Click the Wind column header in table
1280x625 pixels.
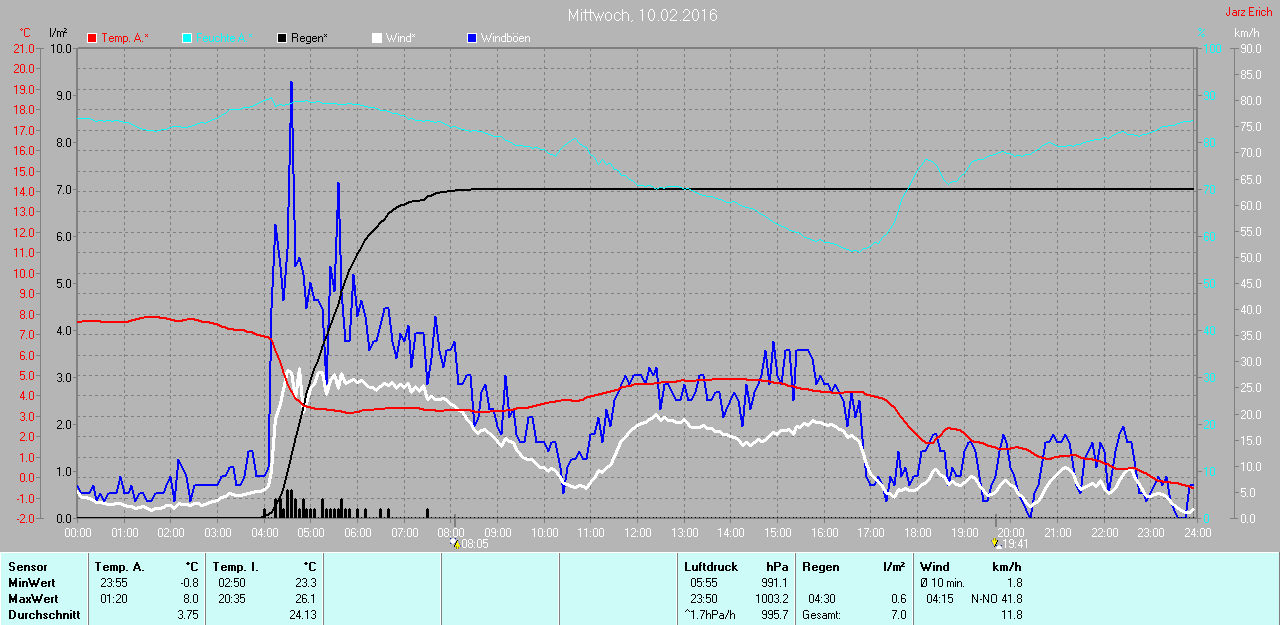point(934,567)
